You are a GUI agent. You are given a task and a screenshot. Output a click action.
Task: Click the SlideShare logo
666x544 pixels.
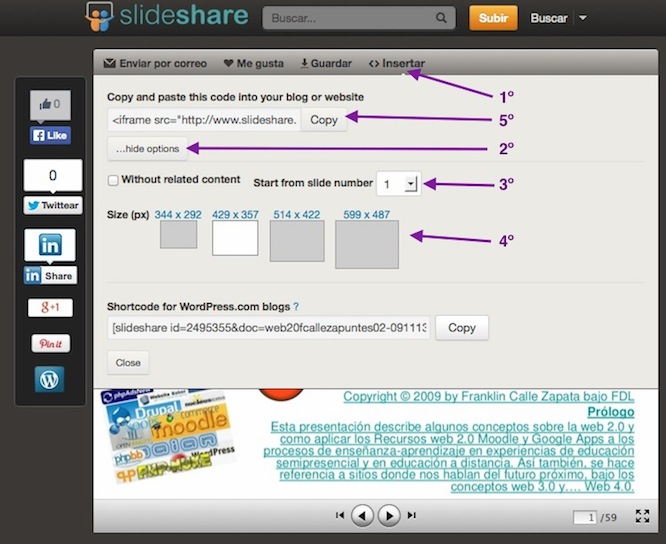[166, 16]
